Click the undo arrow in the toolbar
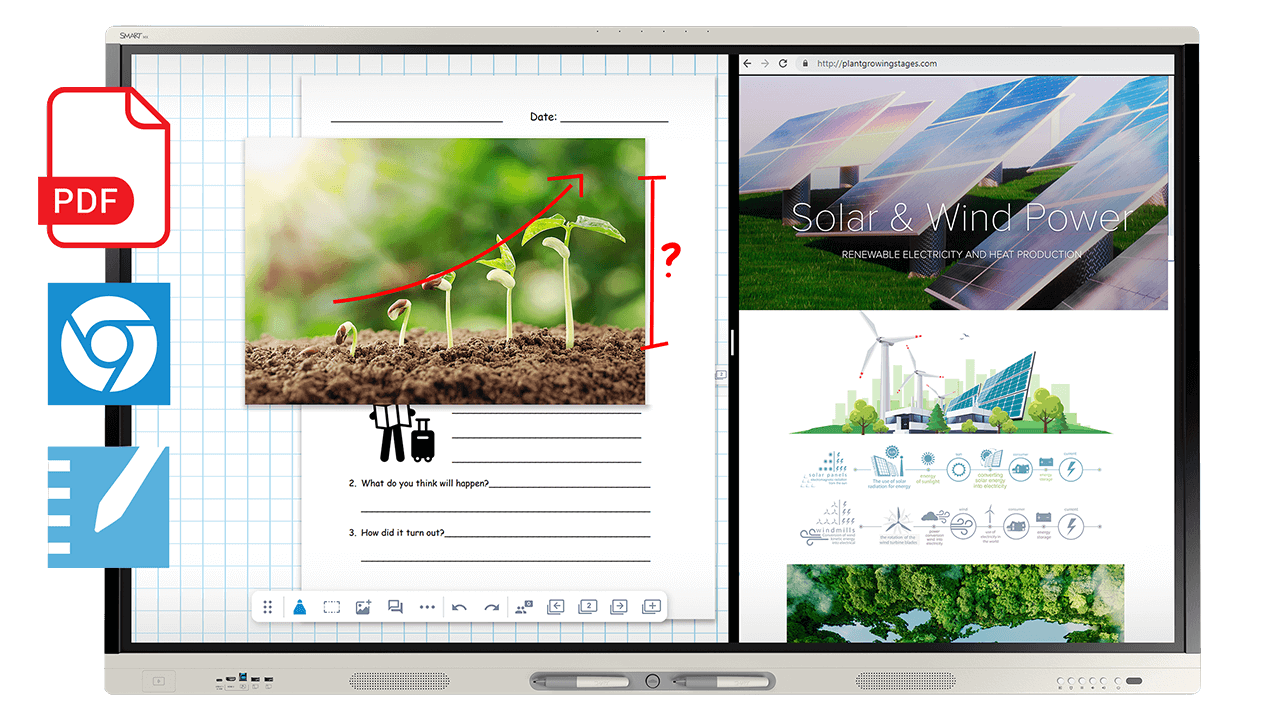The height and width of the screenshot is (720, 1280). pyautogui.click(x=459, y=606)
